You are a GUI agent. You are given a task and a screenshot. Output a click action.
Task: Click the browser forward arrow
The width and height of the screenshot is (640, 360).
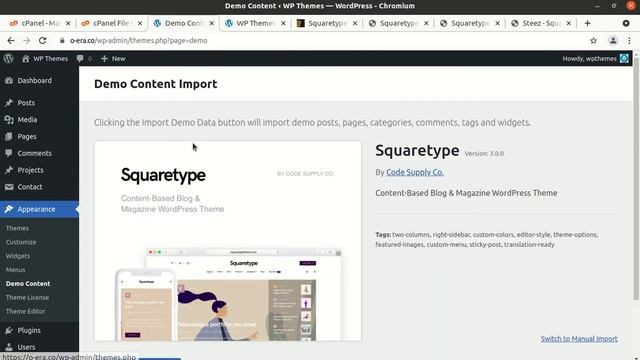click(27, 40)
